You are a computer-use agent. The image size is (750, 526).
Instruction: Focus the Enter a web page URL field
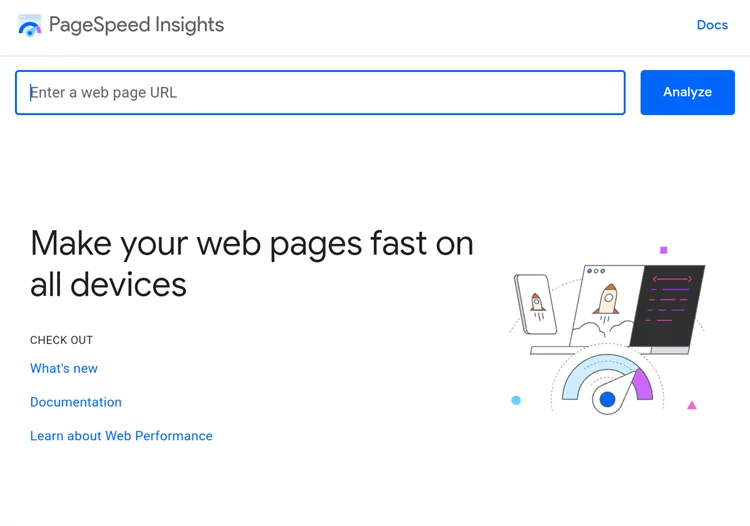320,92
